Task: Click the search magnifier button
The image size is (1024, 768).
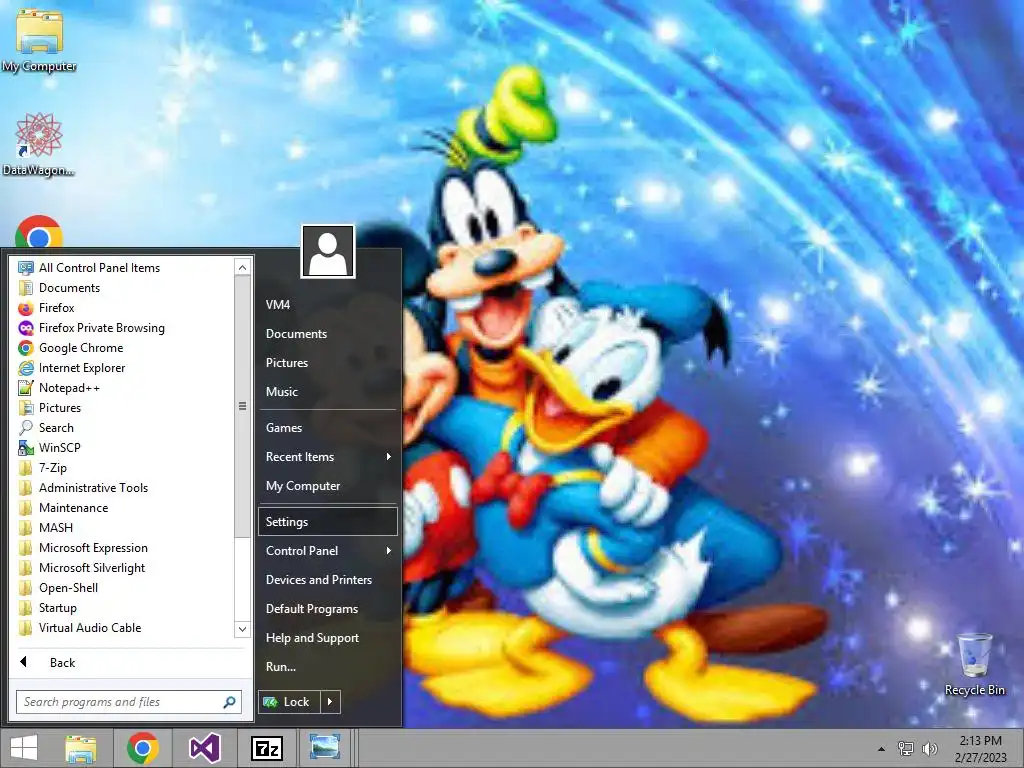Action: (x=229, y=702)
